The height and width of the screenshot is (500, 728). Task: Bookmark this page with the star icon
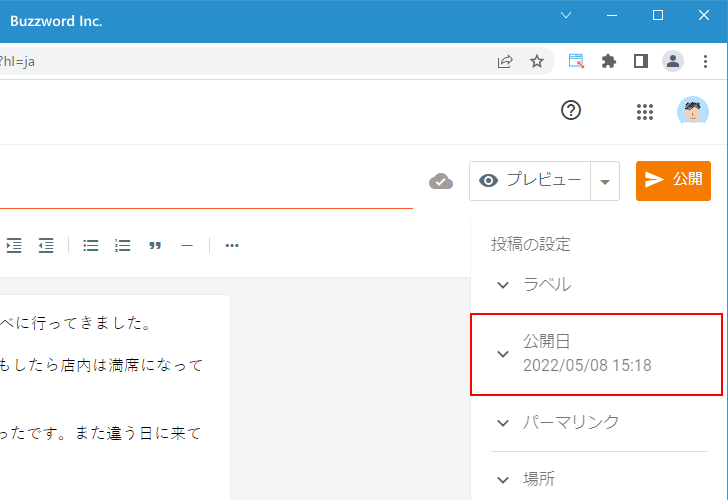[x=537, y=61]
